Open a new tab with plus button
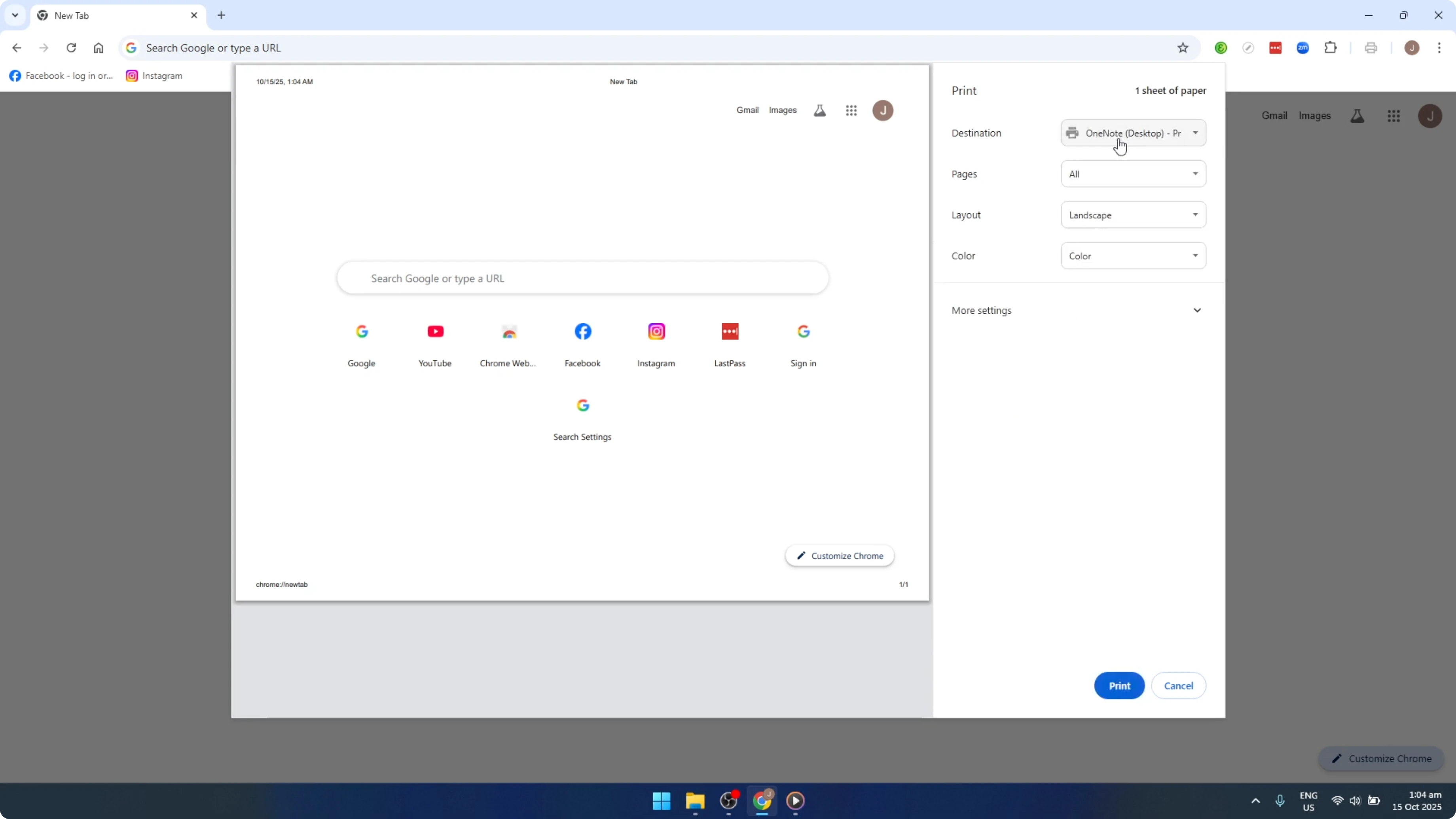 [222, 15]
